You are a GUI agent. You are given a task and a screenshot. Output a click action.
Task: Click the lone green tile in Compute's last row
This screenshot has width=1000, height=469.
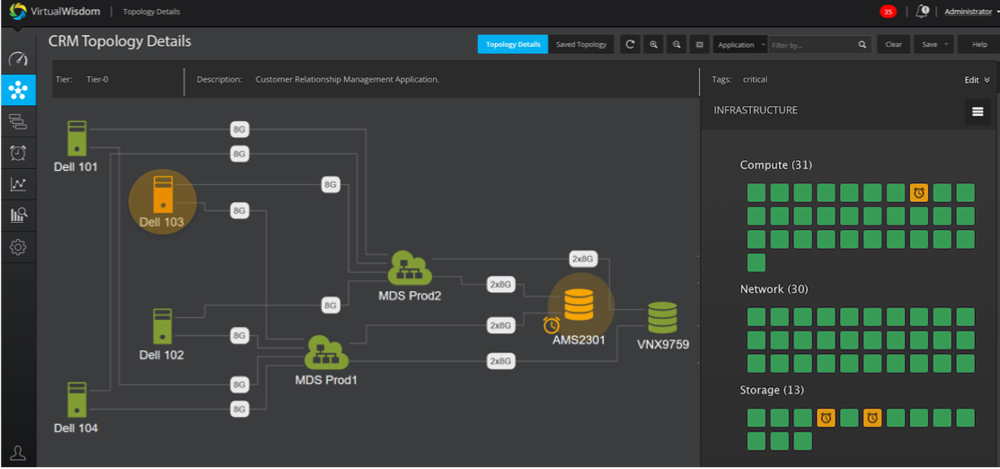[756, 263]
